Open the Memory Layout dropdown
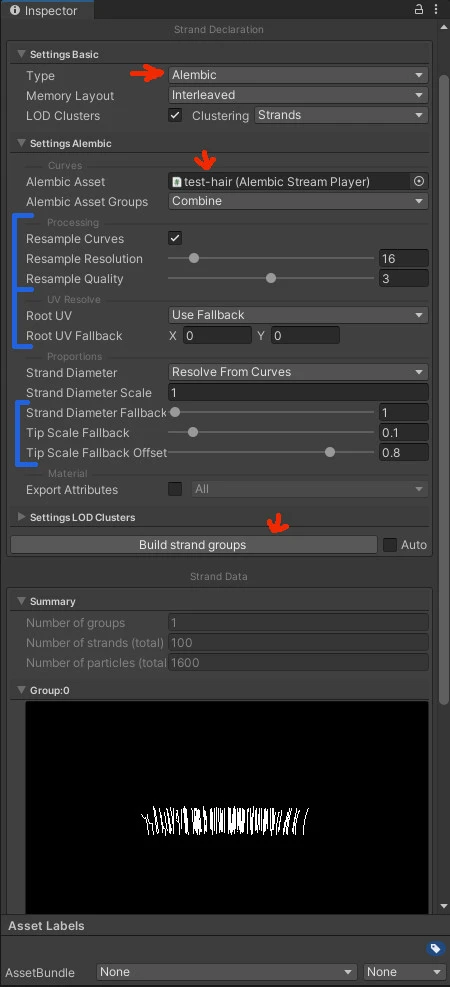 tap(298, 95)
